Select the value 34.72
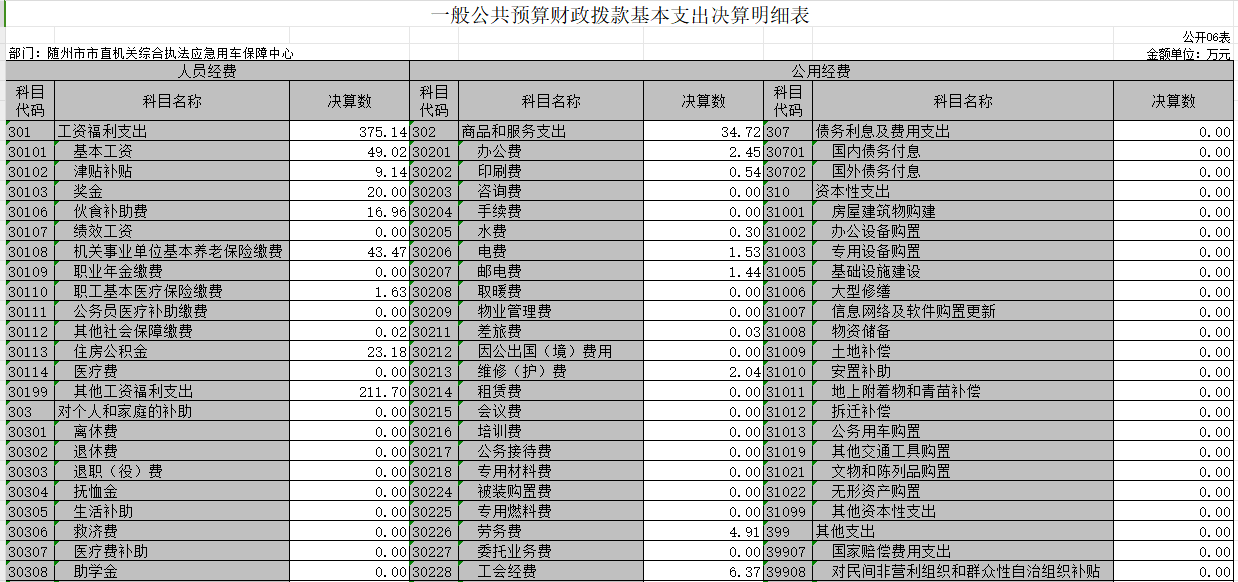This screenshot has width=1238, height=582. [703, 131]
